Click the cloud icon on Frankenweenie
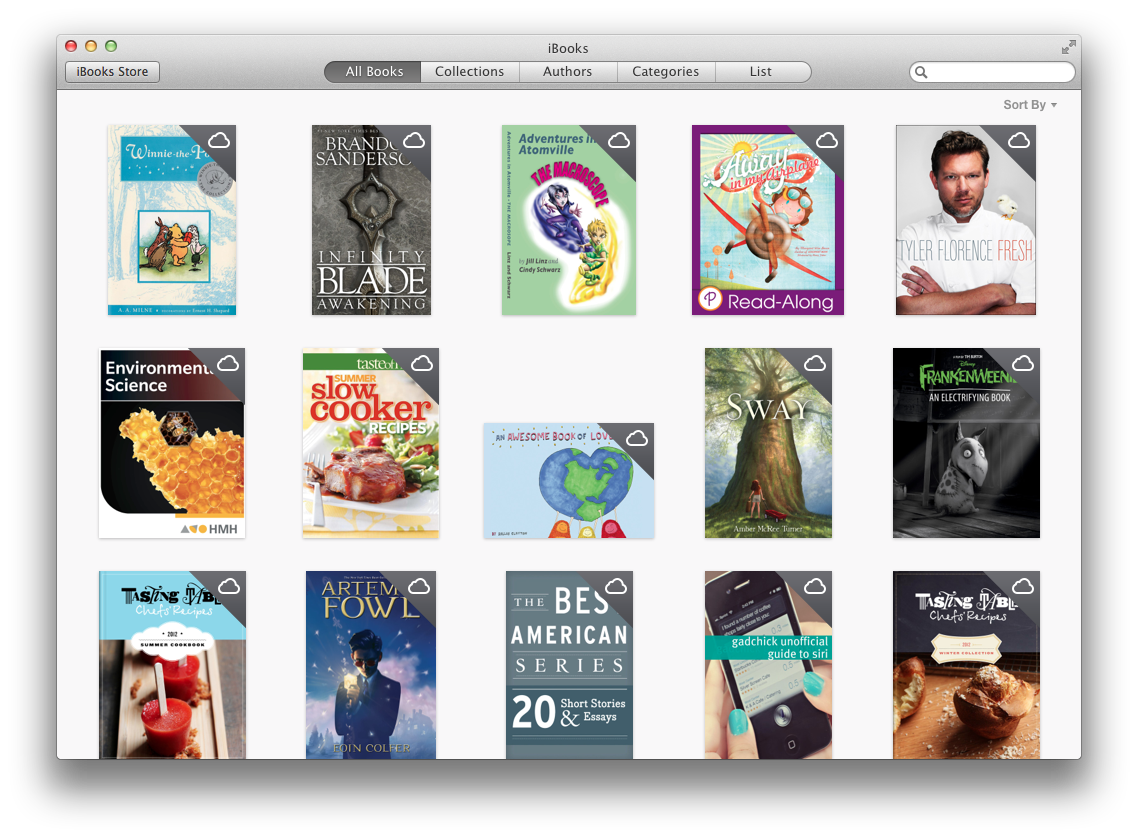This screenshot has width=1138, height=838. 1021,364
